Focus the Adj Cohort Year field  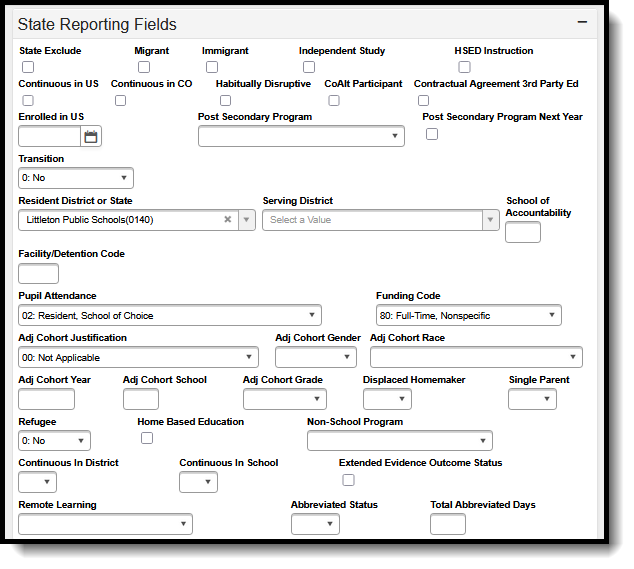(x=46, y=399)
